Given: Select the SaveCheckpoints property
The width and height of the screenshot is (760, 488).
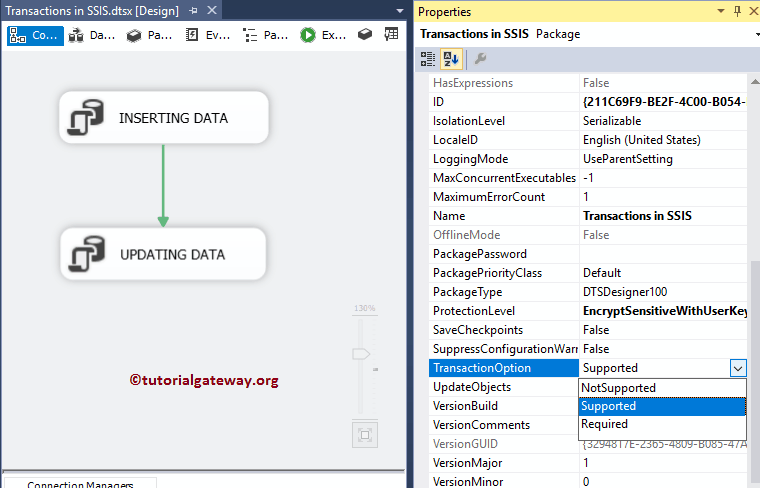Looking at the screenshot, I should [504, 330].
